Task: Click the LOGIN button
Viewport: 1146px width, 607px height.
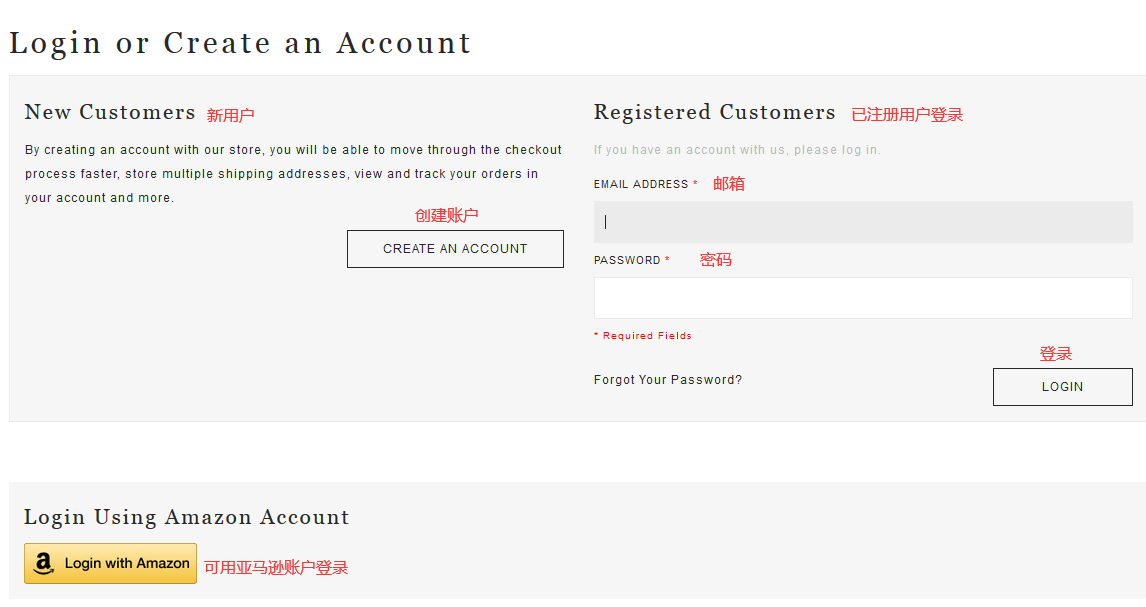Action: [x=1062, y=387]
